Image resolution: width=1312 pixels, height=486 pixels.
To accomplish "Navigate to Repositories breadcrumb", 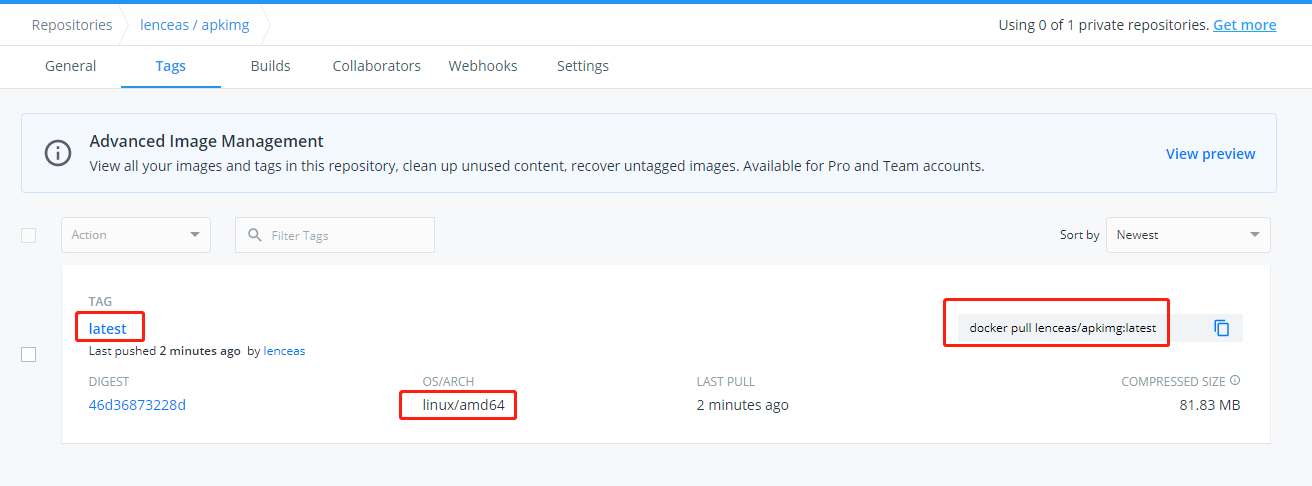I will click(x=71, y=25).
